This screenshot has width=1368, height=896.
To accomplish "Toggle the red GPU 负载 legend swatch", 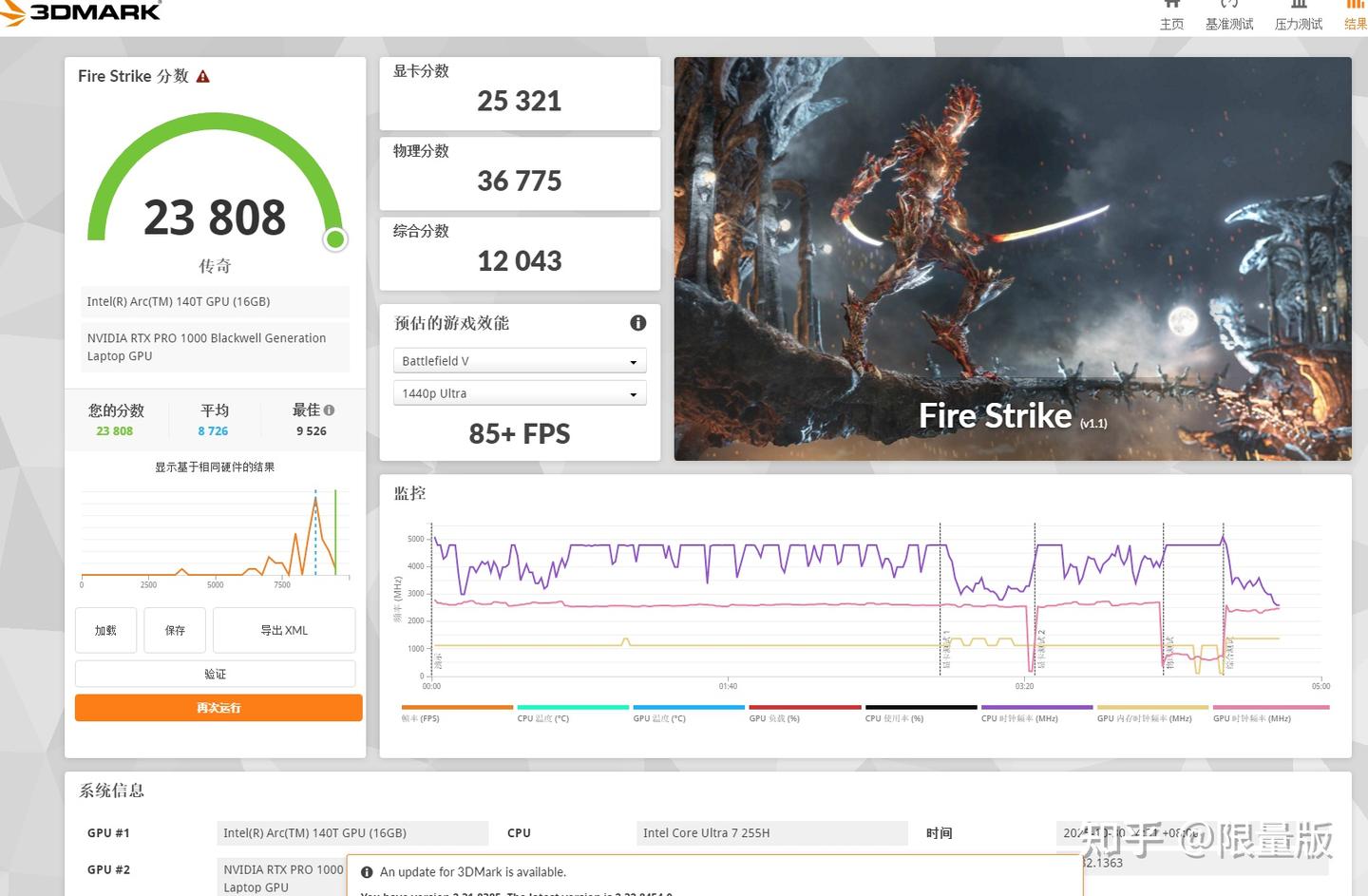I will [805, 708].
